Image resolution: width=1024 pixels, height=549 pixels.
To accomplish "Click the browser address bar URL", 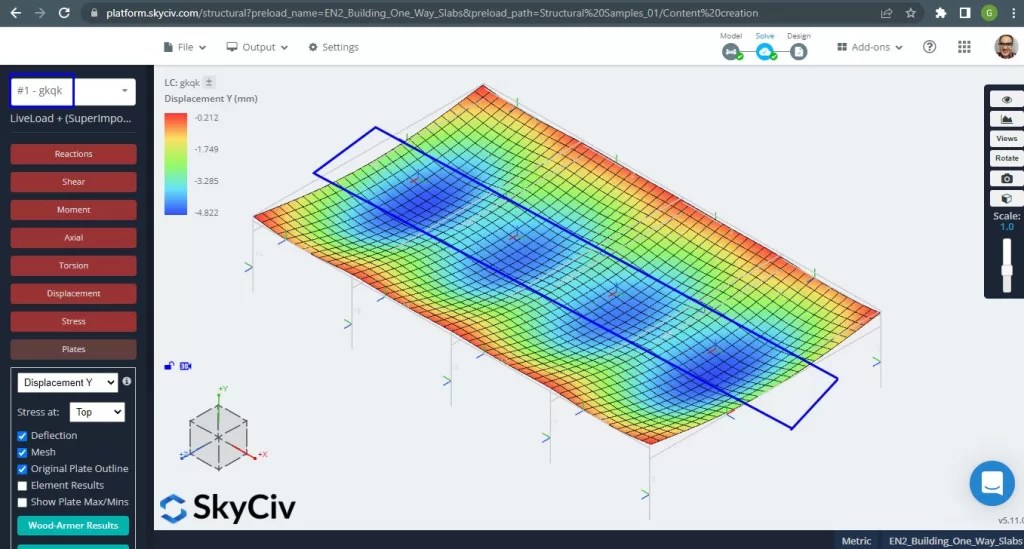I will point(431,13).
